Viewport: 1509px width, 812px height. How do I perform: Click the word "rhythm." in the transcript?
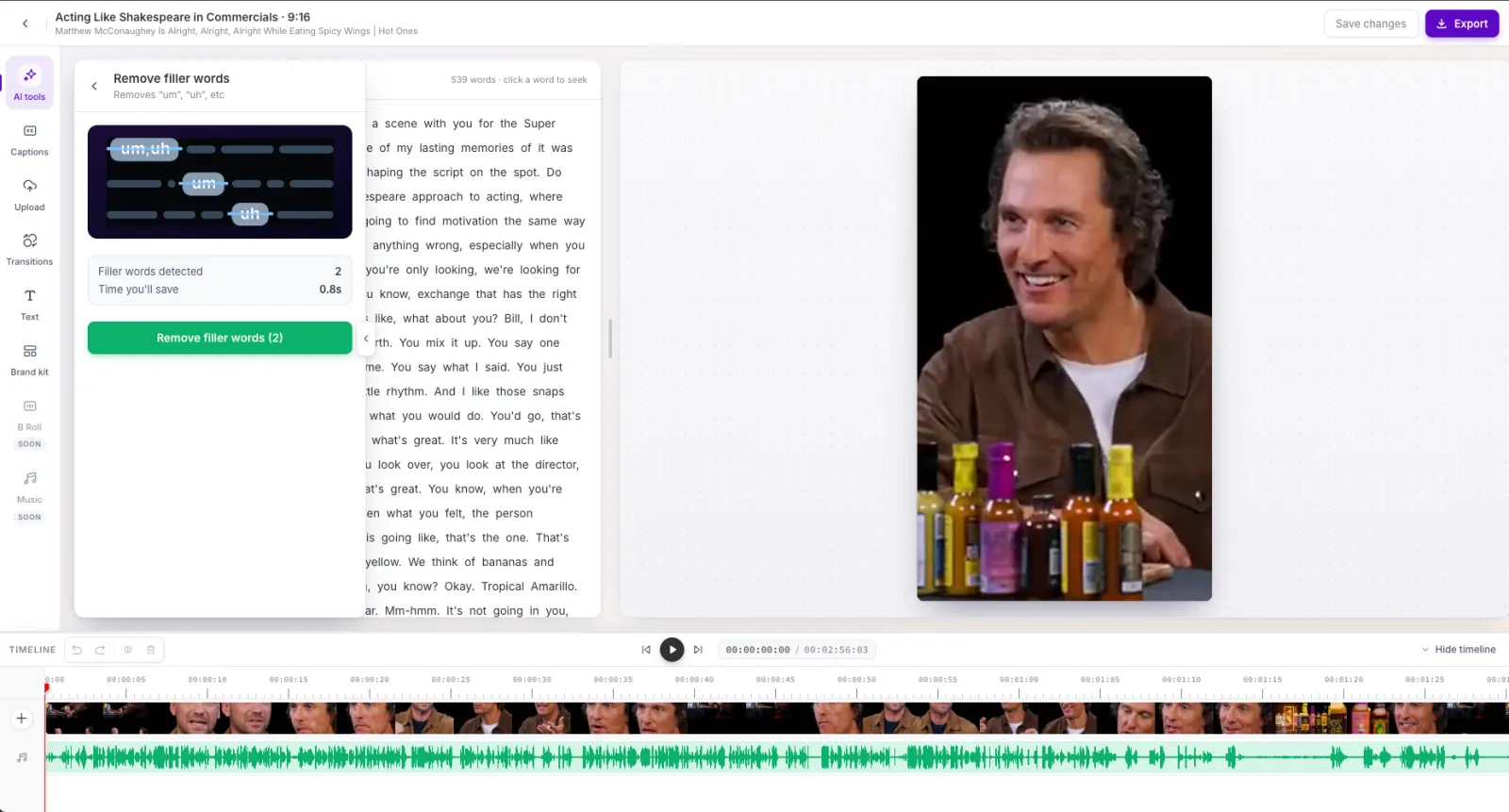click(x=406, y=392)
